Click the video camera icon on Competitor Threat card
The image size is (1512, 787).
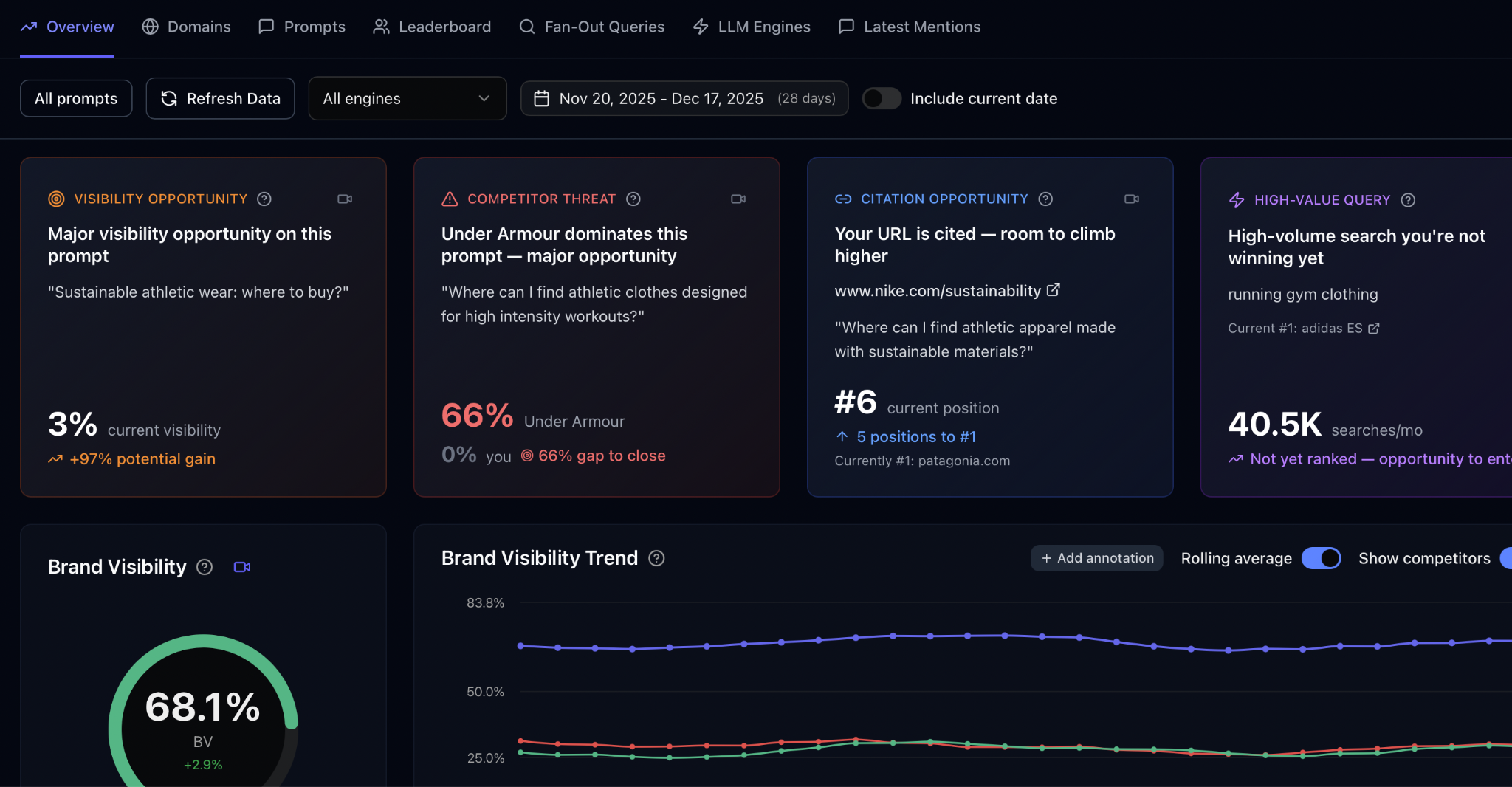coord(738,199)
